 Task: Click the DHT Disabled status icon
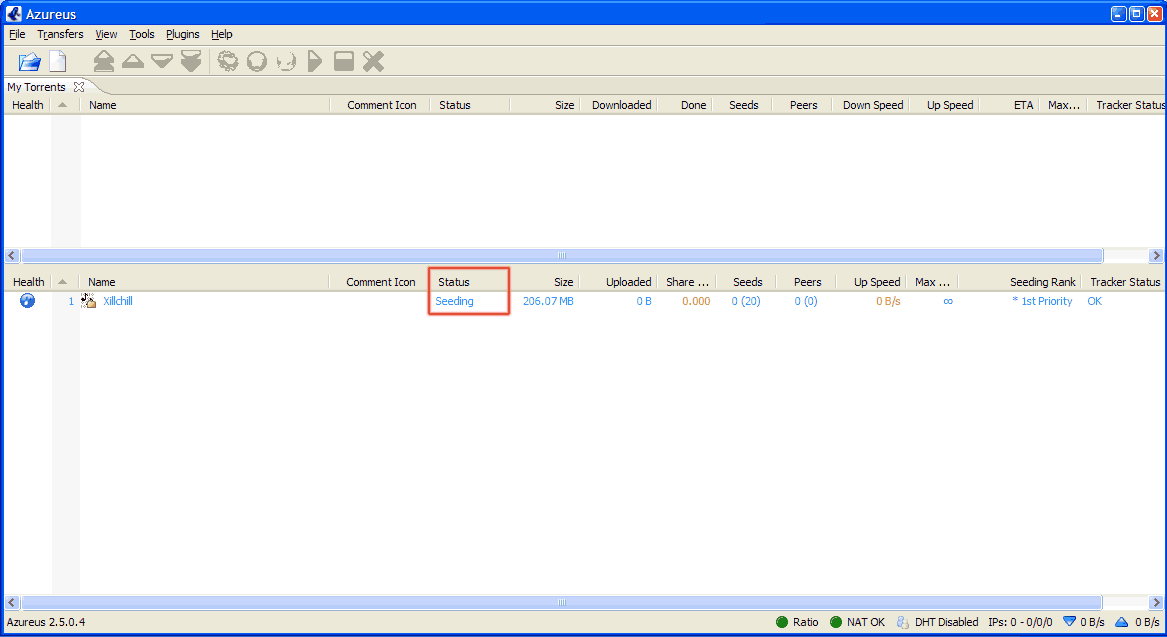click(902, 622)
